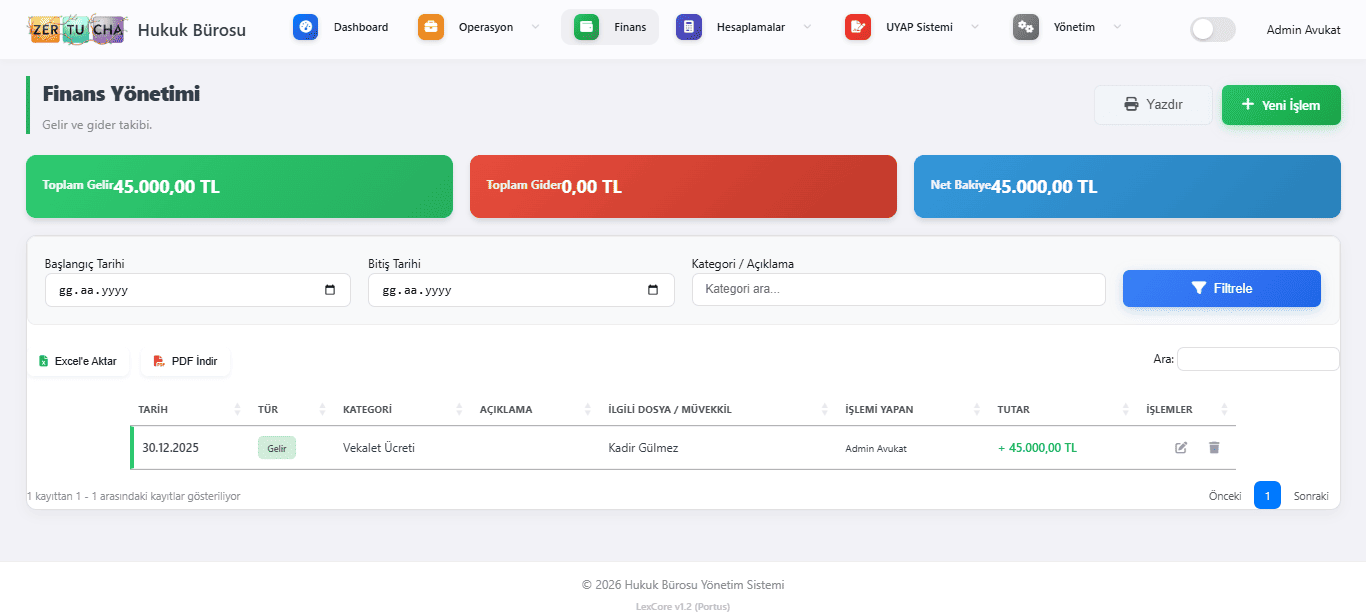Toggle the switch next to Admin Avukat
This screenshot has width=1366, height=613.
coord(1212,29)
